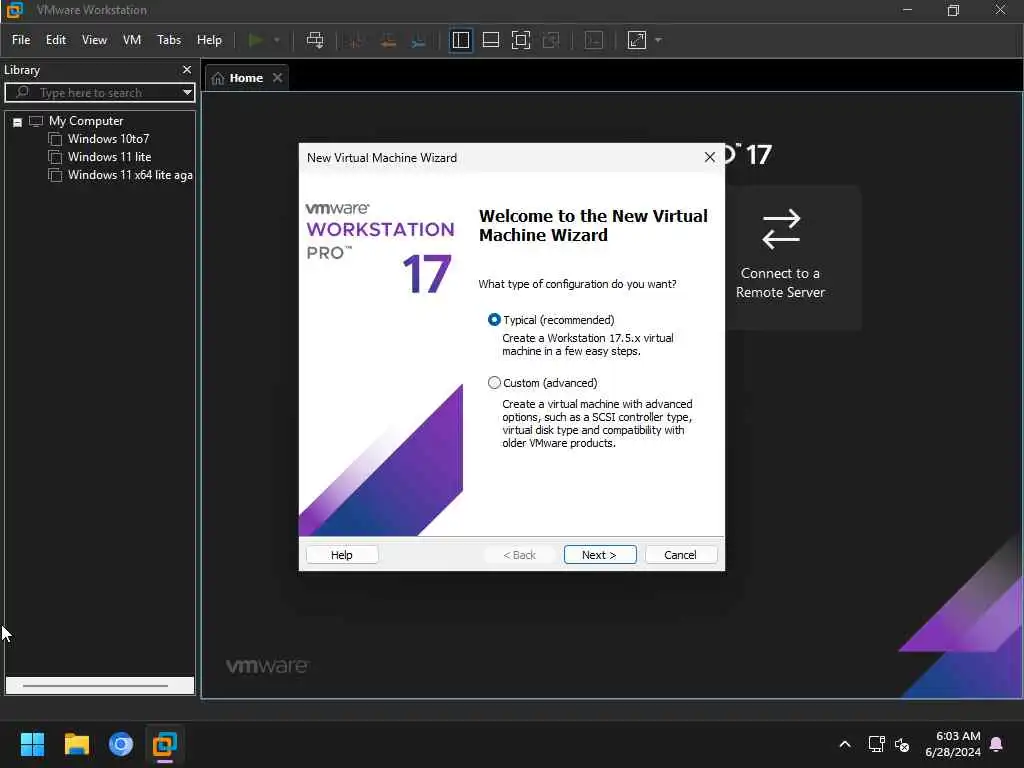
Task: Click the Cancel button in wizard
Action: [680, 554]
